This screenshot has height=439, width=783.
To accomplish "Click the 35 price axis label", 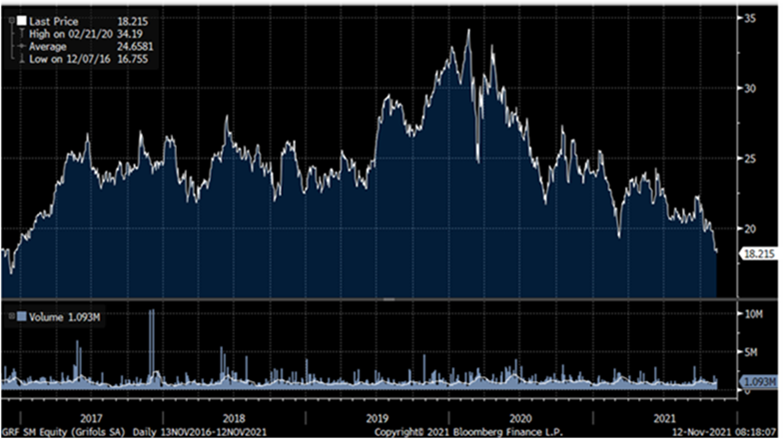I will (x=746, y=18).
